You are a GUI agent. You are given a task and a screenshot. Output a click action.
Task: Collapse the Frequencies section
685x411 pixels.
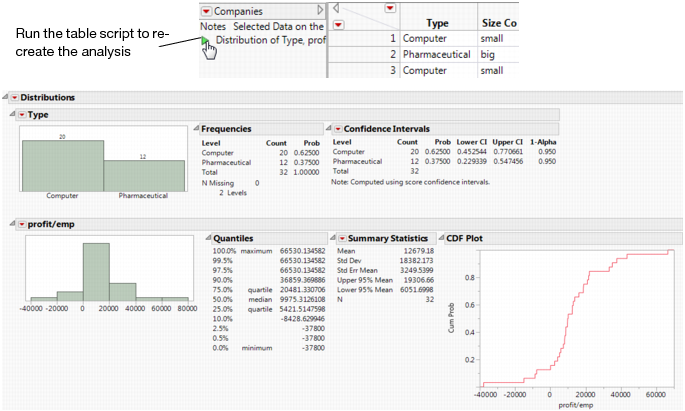[x=195, y=129]
